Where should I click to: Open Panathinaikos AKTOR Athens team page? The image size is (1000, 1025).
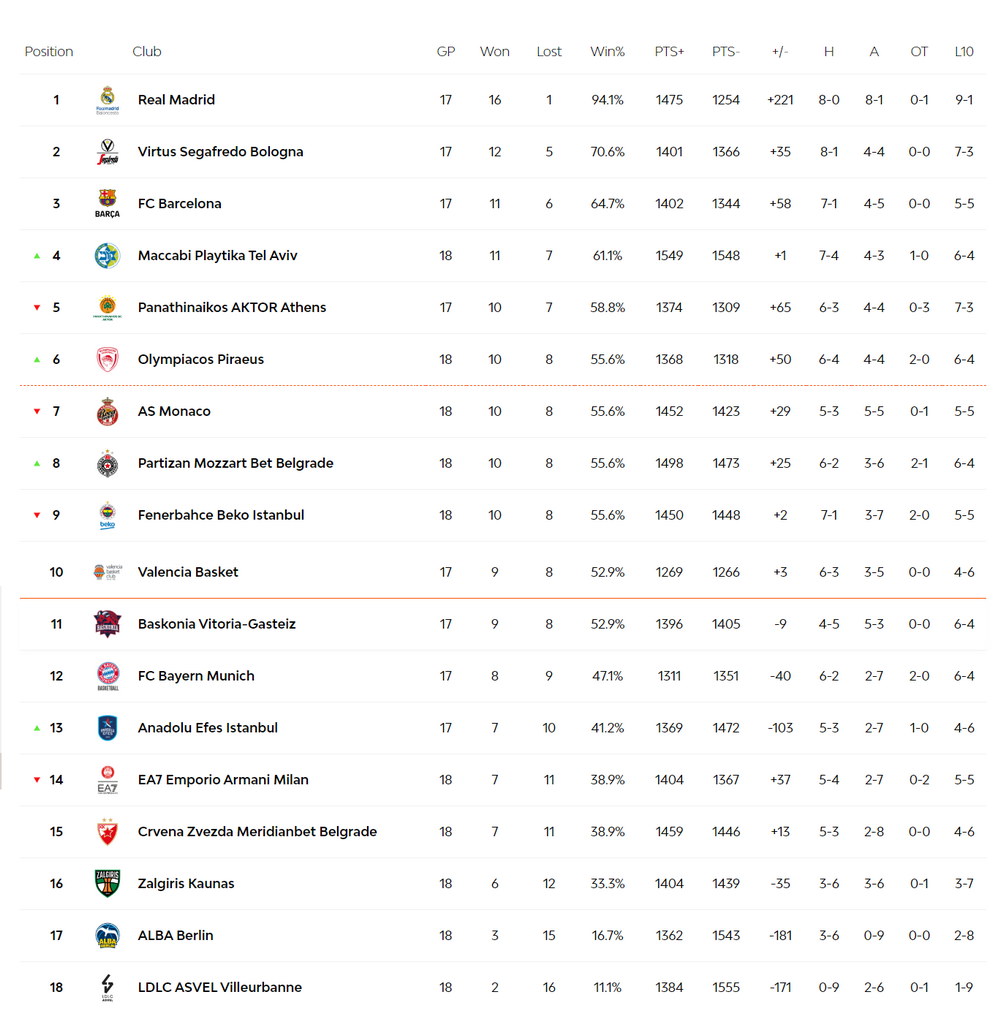(232, 308)
